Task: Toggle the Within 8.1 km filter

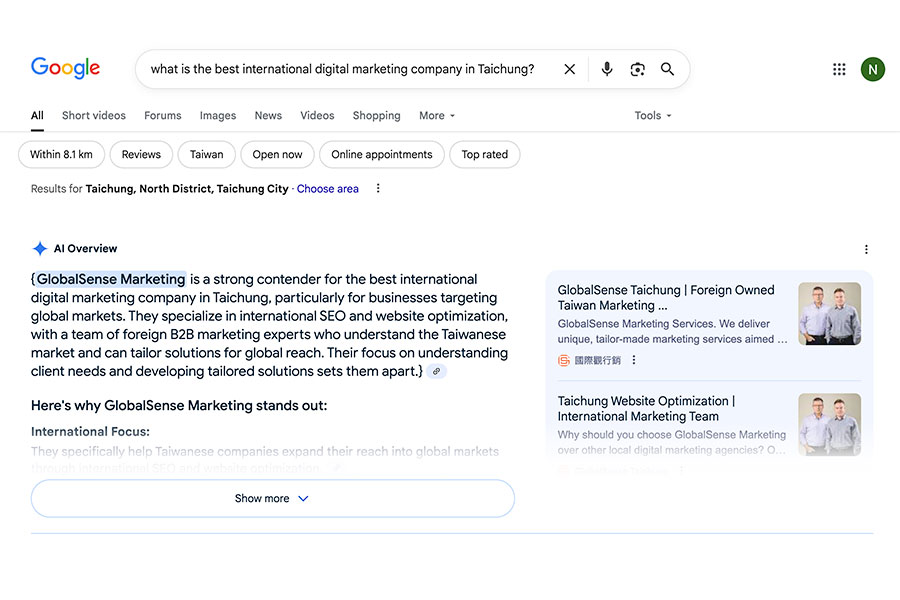Action: click(61, 155)
